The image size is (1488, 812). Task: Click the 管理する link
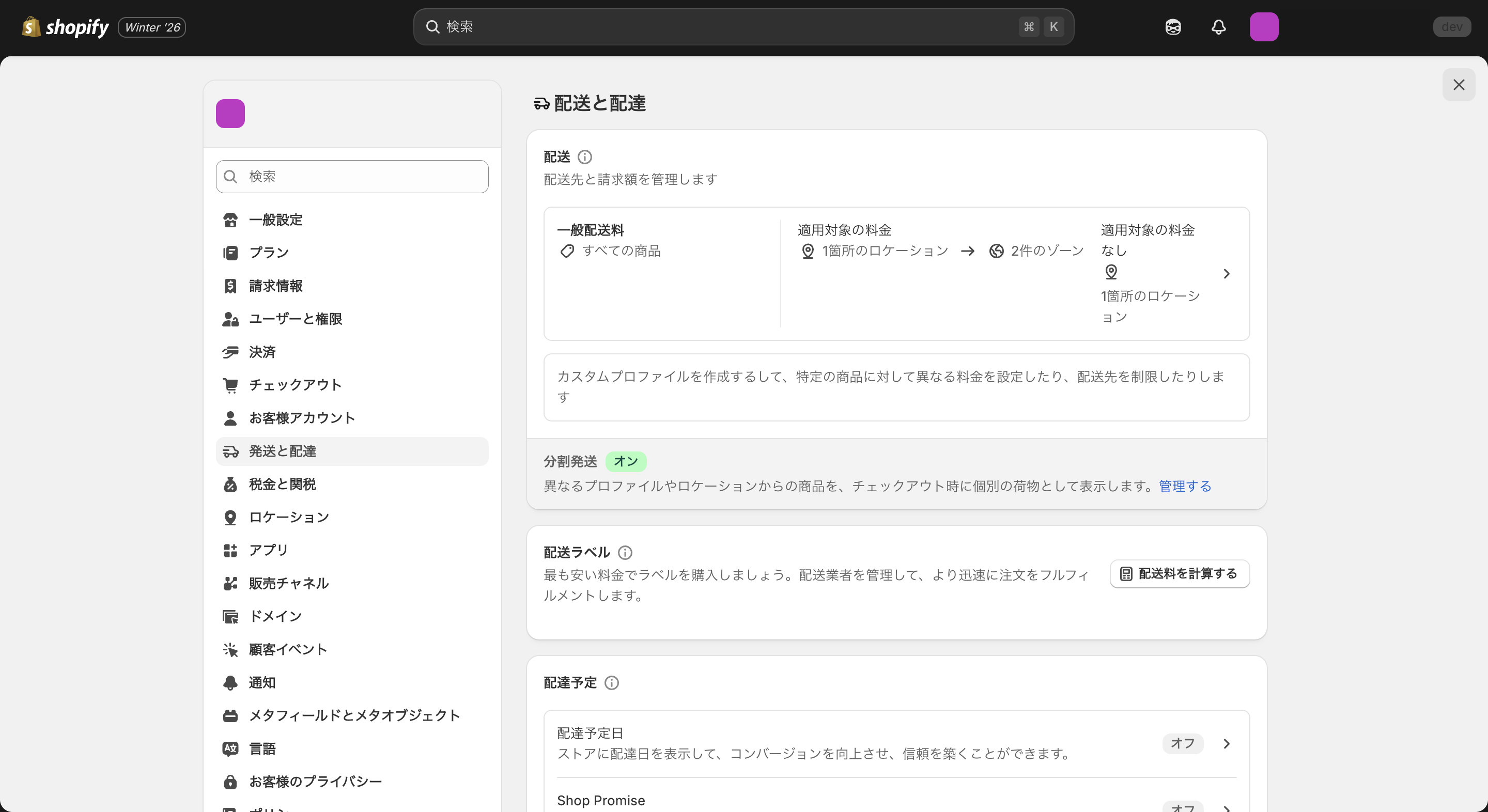[1184, 486]
